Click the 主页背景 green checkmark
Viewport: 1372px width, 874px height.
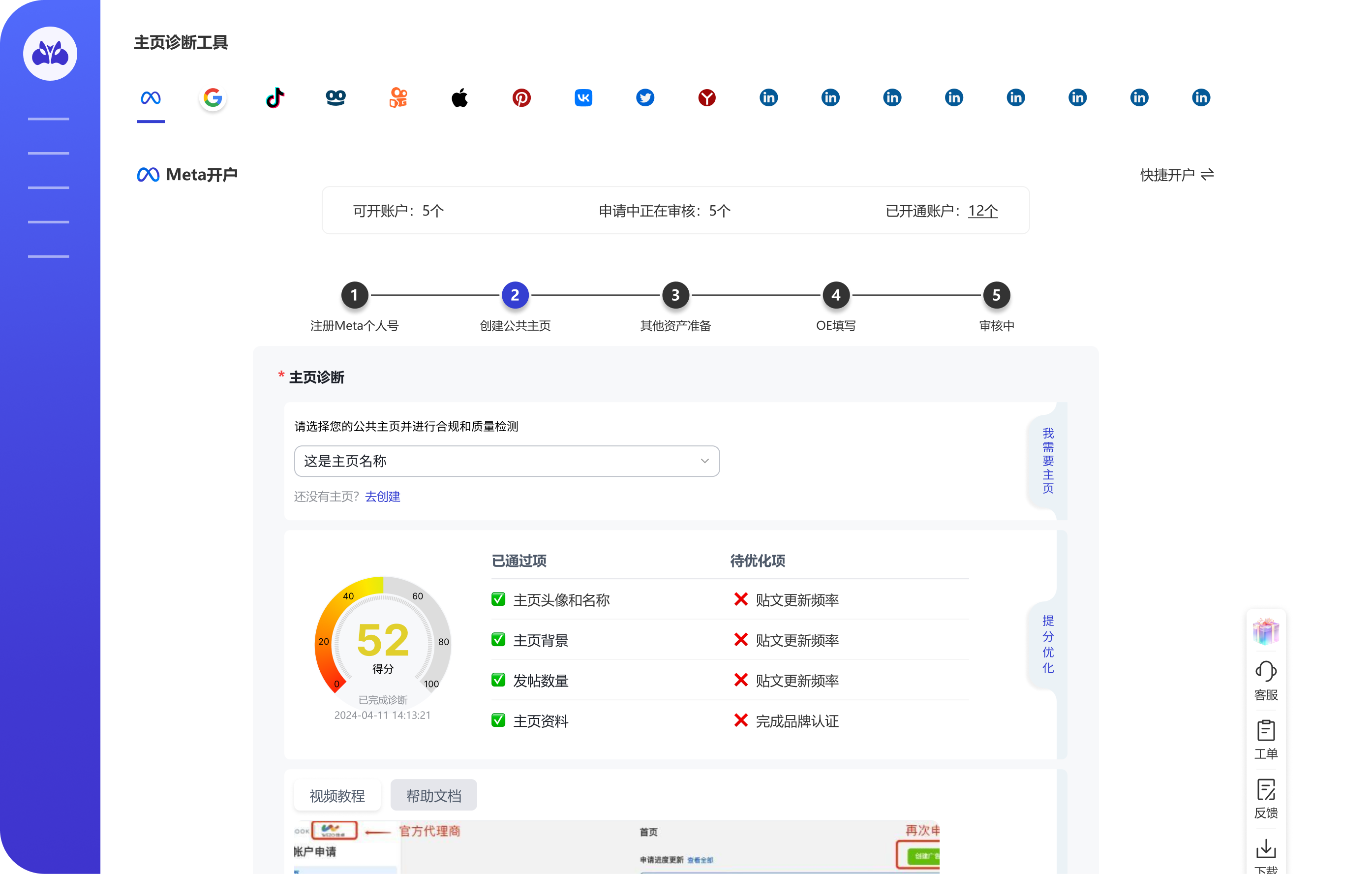tap(498, 640)
